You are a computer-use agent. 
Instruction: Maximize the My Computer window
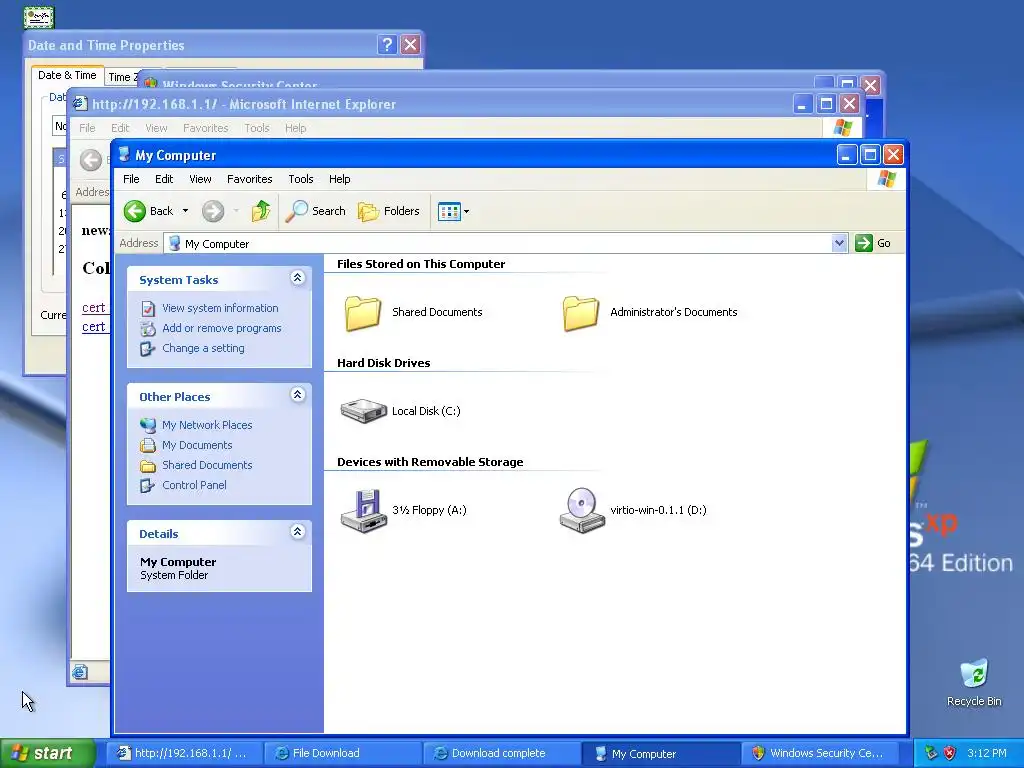870,155
